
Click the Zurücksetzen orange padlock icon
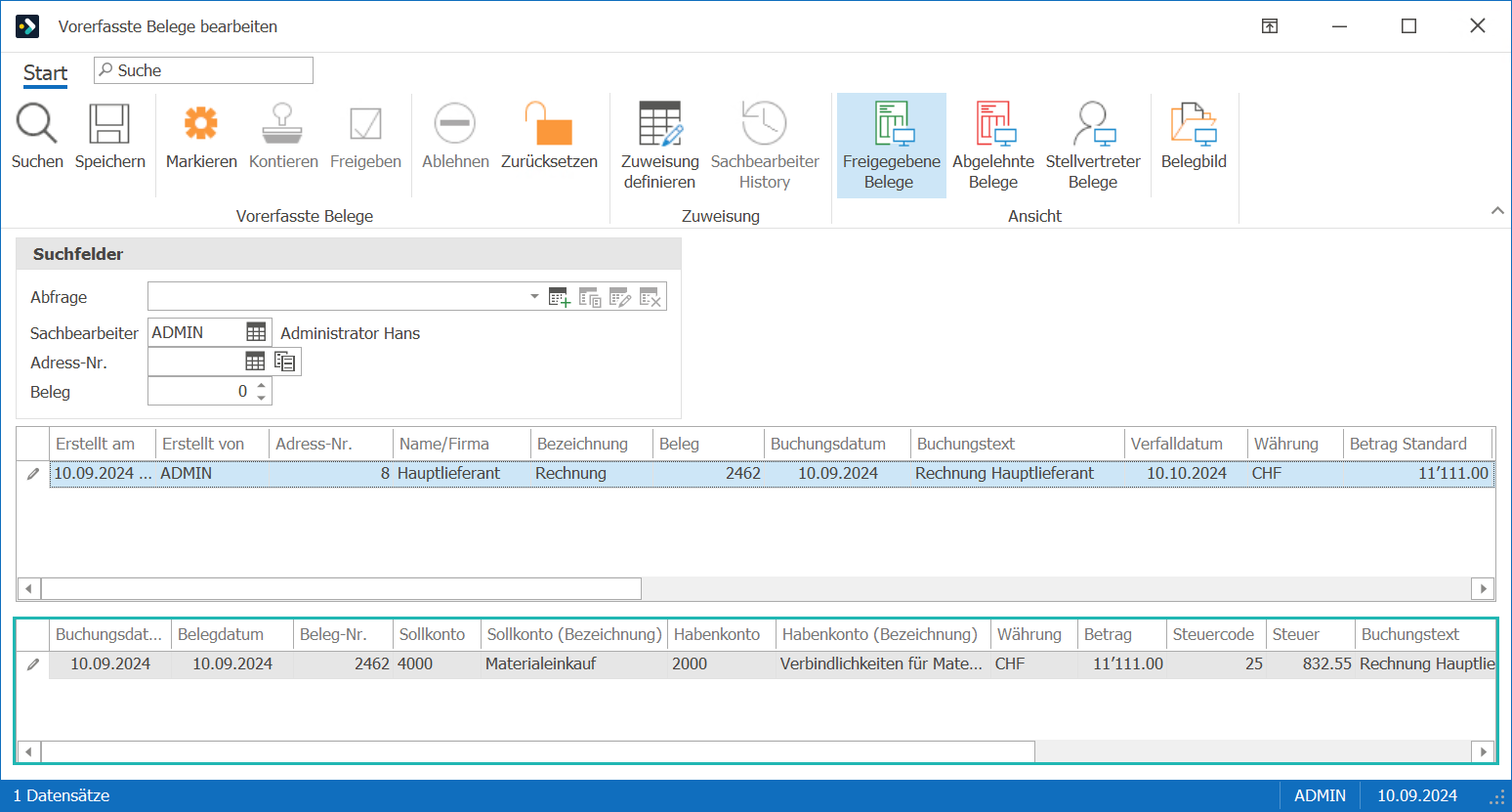click(x=549, y=124)
